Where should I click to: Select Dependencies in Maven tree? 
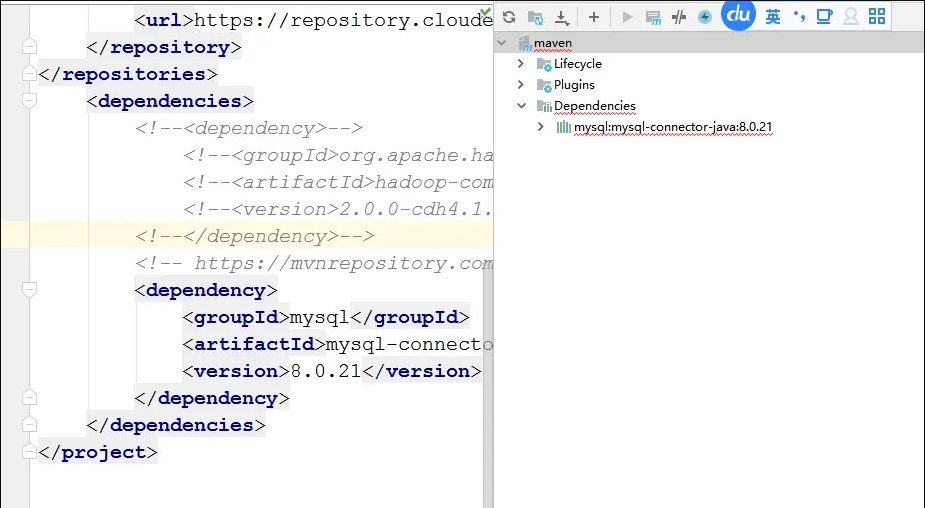pos(595,106)
